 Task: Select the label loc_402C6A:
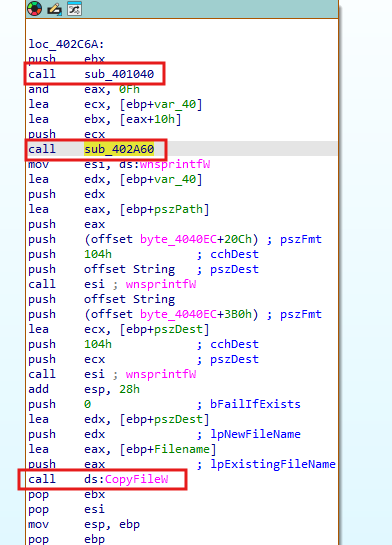point(66,44)
